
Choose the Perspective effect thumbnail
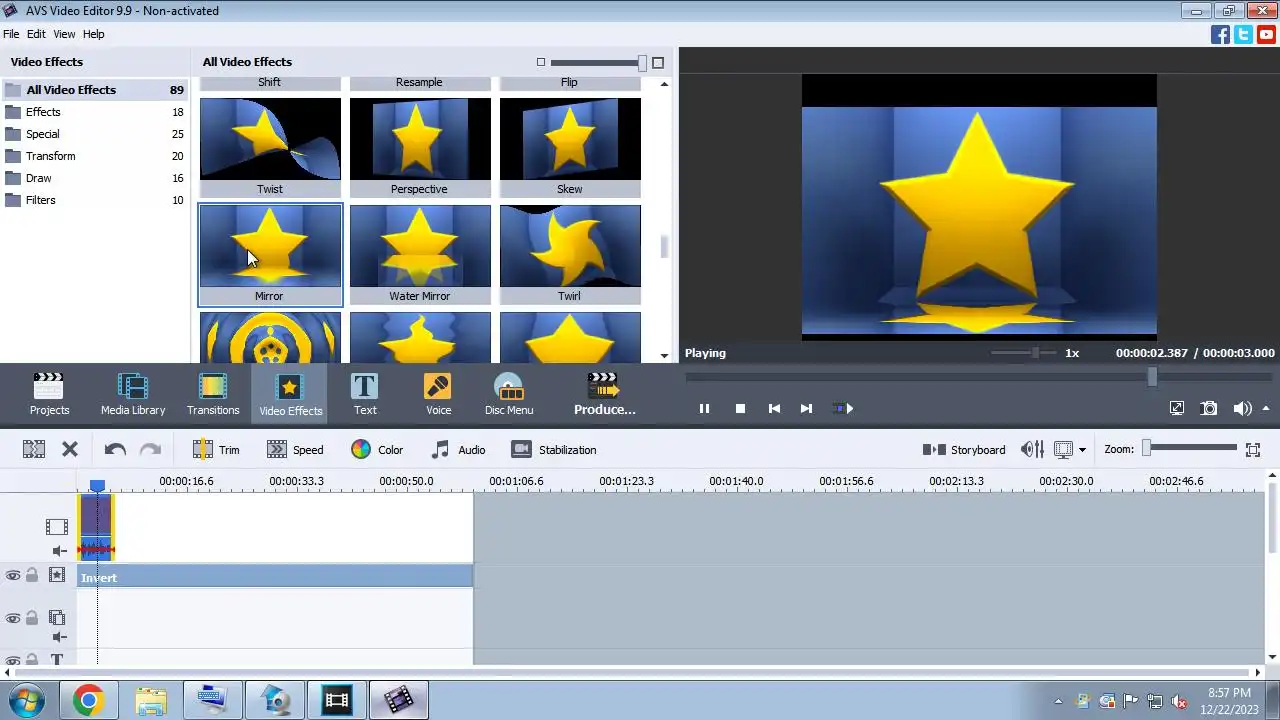[420, 147]
